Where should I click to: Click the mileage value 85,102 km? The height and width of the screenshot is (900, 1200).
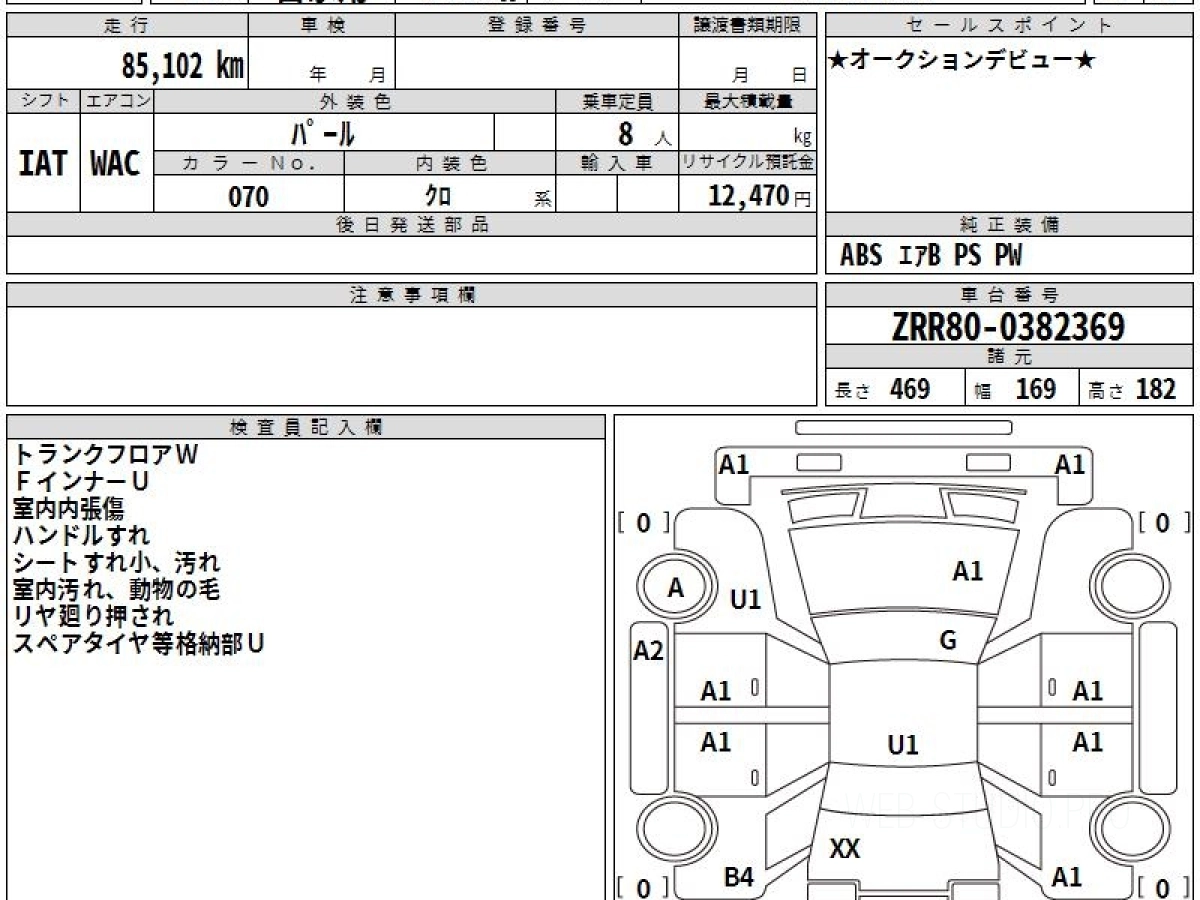(182, 67)
